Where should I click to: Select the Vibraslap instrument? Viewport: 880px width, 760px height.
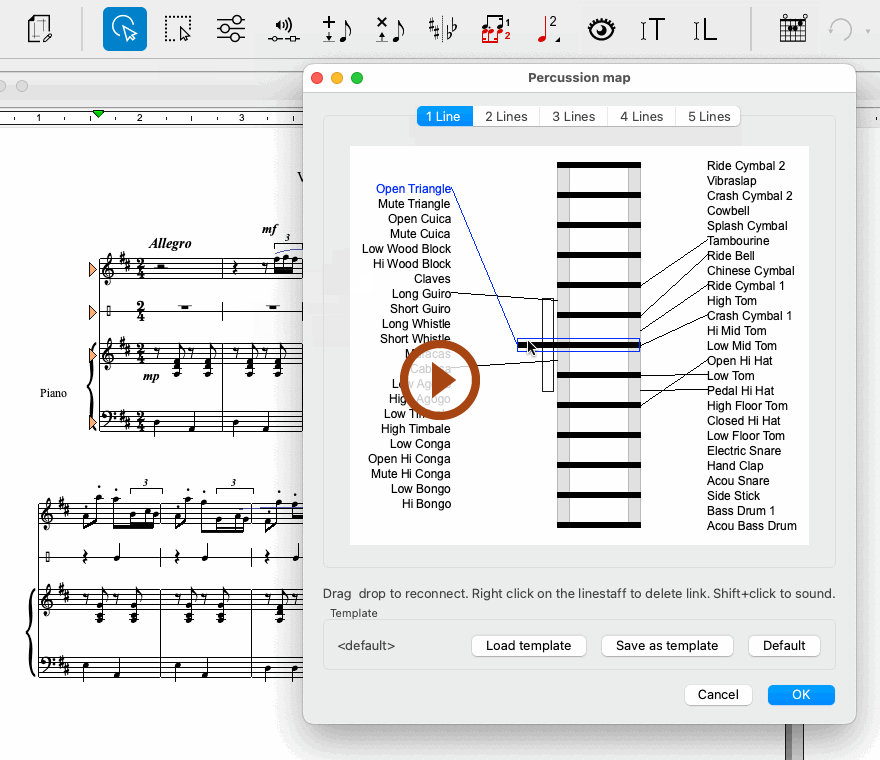point(731,181)
